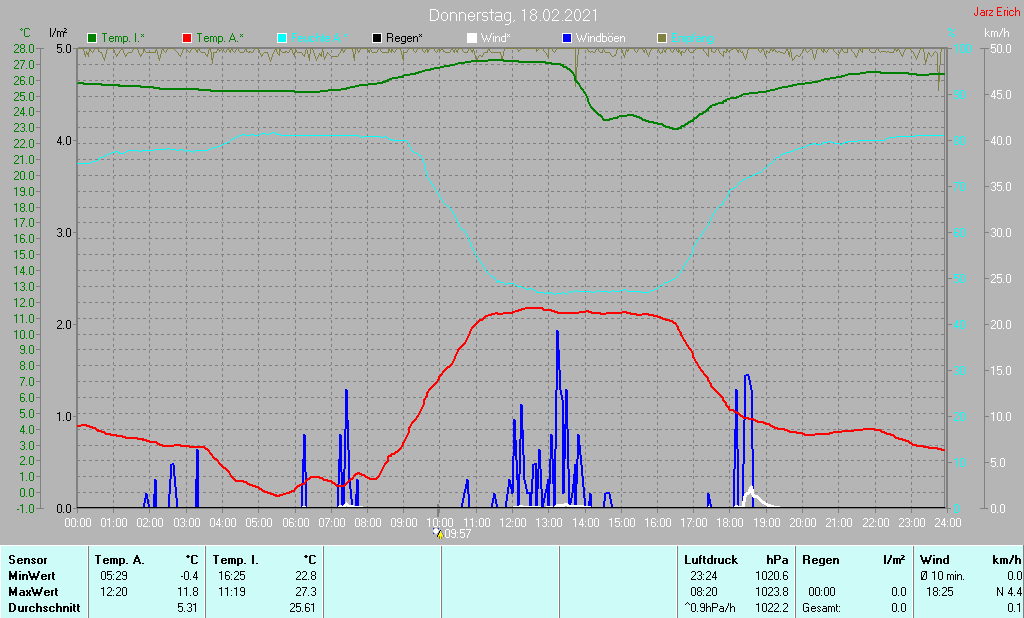
Task: Click the '24:00' x-axis time label
Action: pyautogui.click(x=948, y=523)
